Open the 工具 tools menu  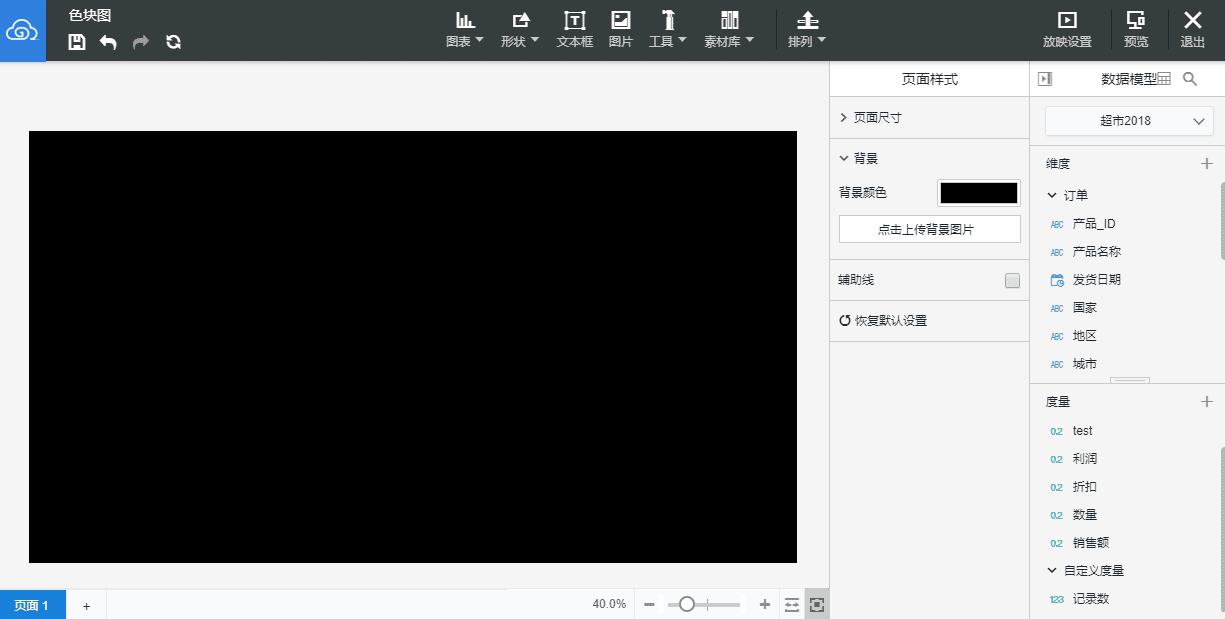click(x=668, y=30)
